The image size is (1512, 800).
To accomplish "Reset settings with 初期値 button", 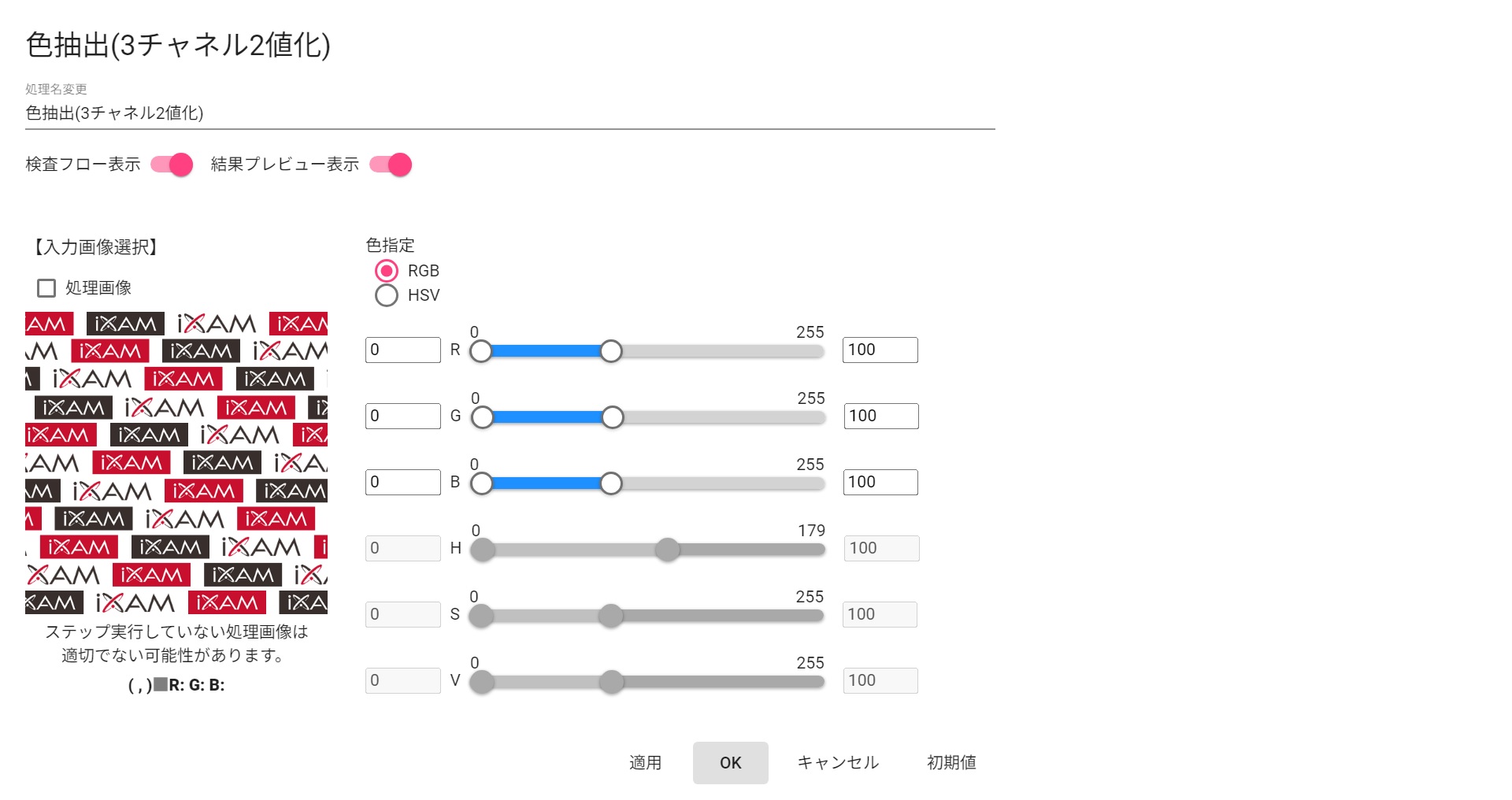I will point(951,762).
